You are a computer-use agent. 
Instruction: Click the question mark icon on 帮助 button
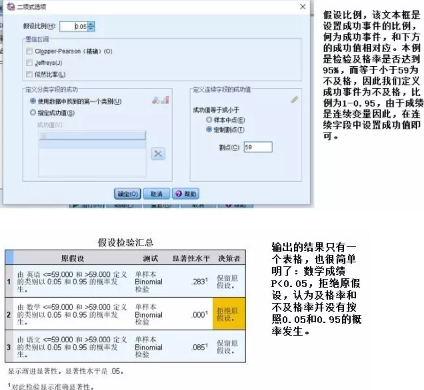click(179, 194)
